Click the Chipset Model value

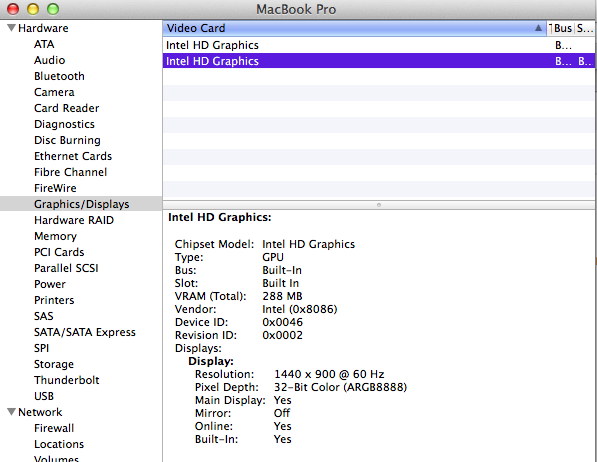pos(308,244)
